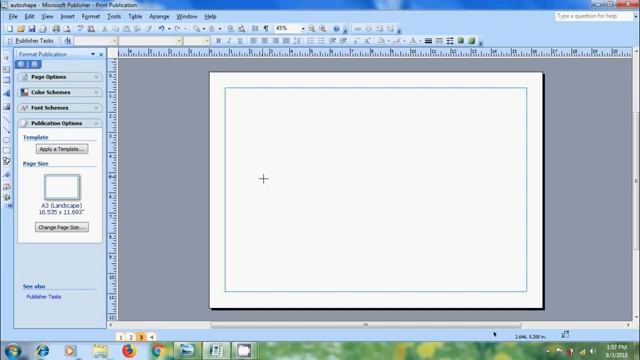Expand the Page Options section

pos(60,77)
